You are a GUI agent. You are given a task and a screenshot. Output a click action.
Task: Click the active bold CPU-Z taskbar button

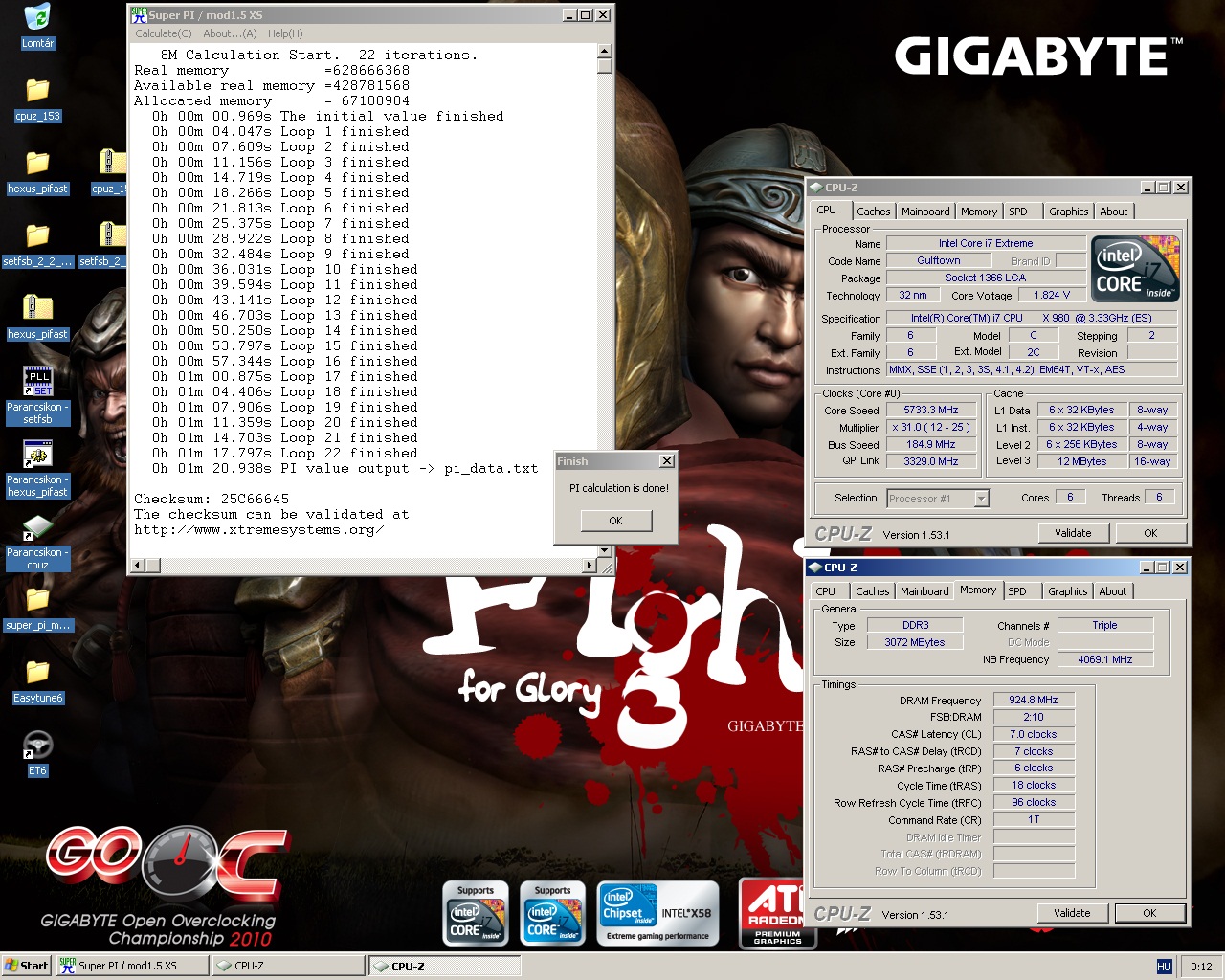pos(445,966)
